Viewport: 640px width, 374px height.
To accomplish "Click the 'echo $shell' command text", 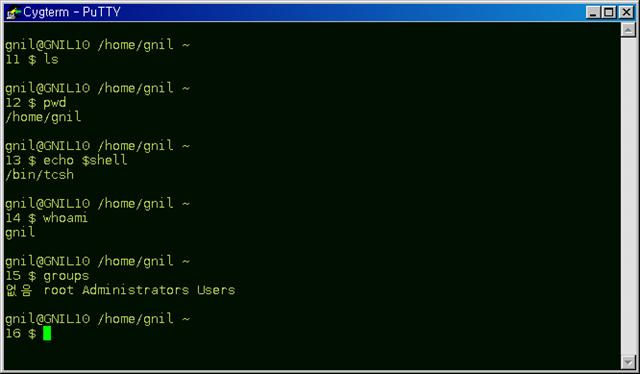I will click(x=85, y=160).
